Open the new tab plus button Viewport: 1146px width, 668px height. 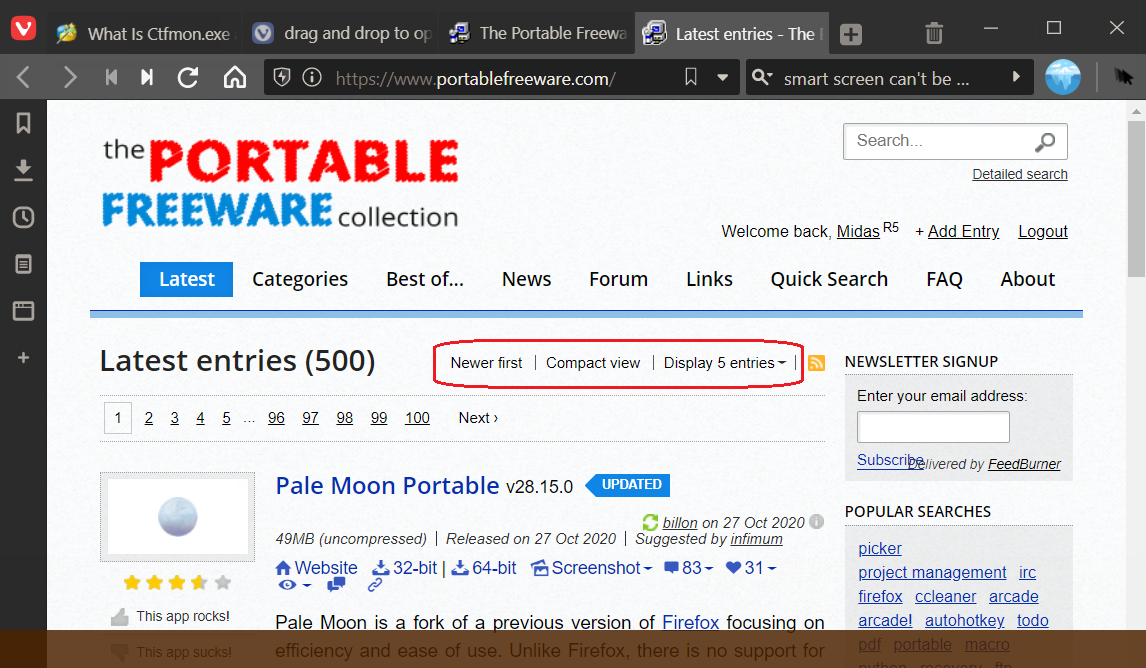pyautogui.click(x=851, y=34)
